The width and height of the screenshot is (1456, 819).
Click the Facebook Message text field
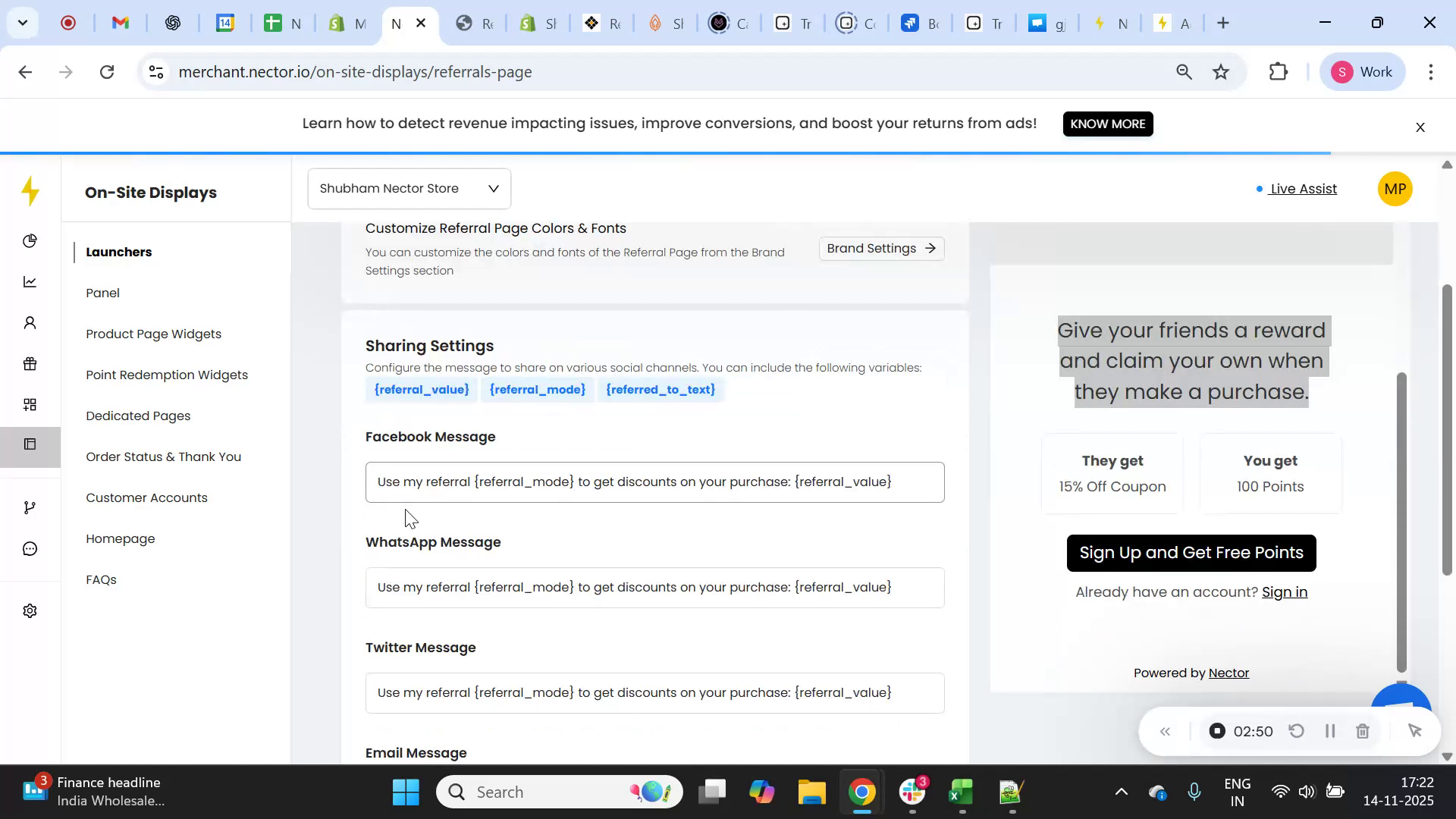pos(654,482)
